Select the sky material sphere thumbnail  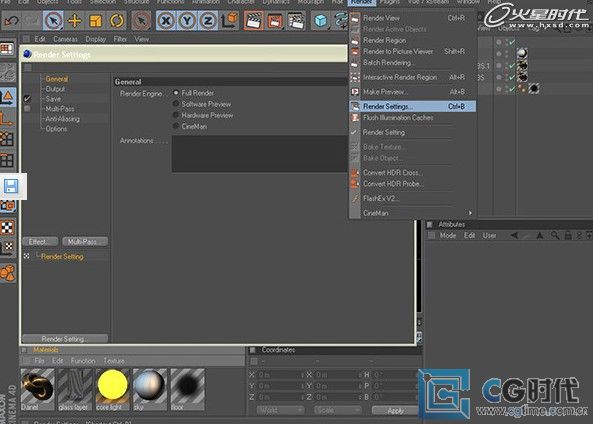[150, 389]
